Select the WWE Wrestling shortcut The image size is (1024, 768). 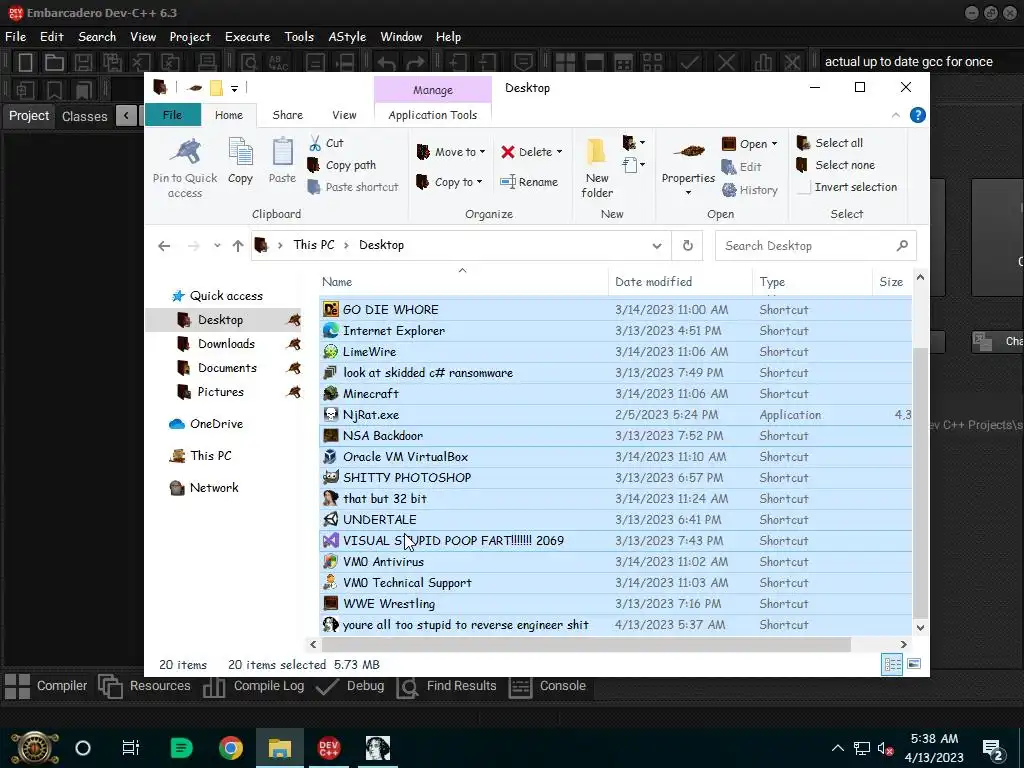pos(616,603)
